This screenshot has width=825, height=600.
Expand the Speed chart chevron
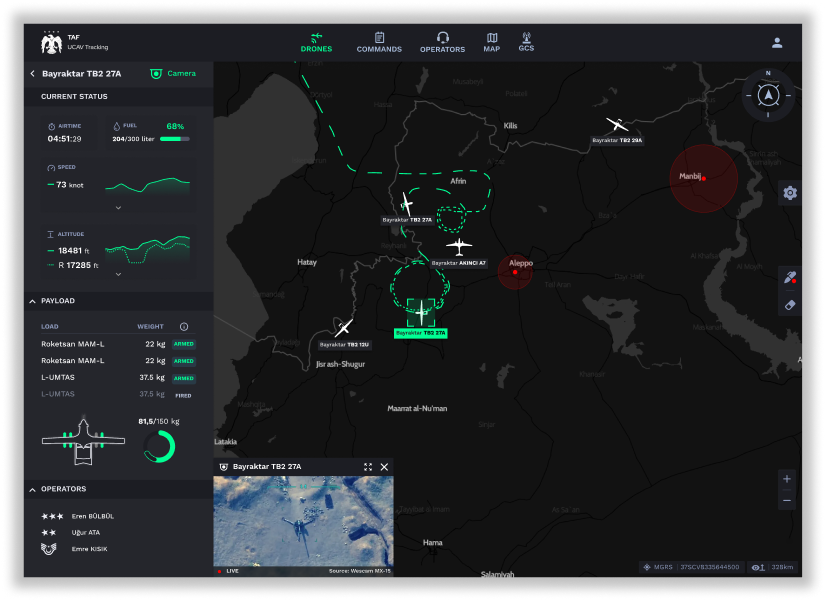coord(118,208)
